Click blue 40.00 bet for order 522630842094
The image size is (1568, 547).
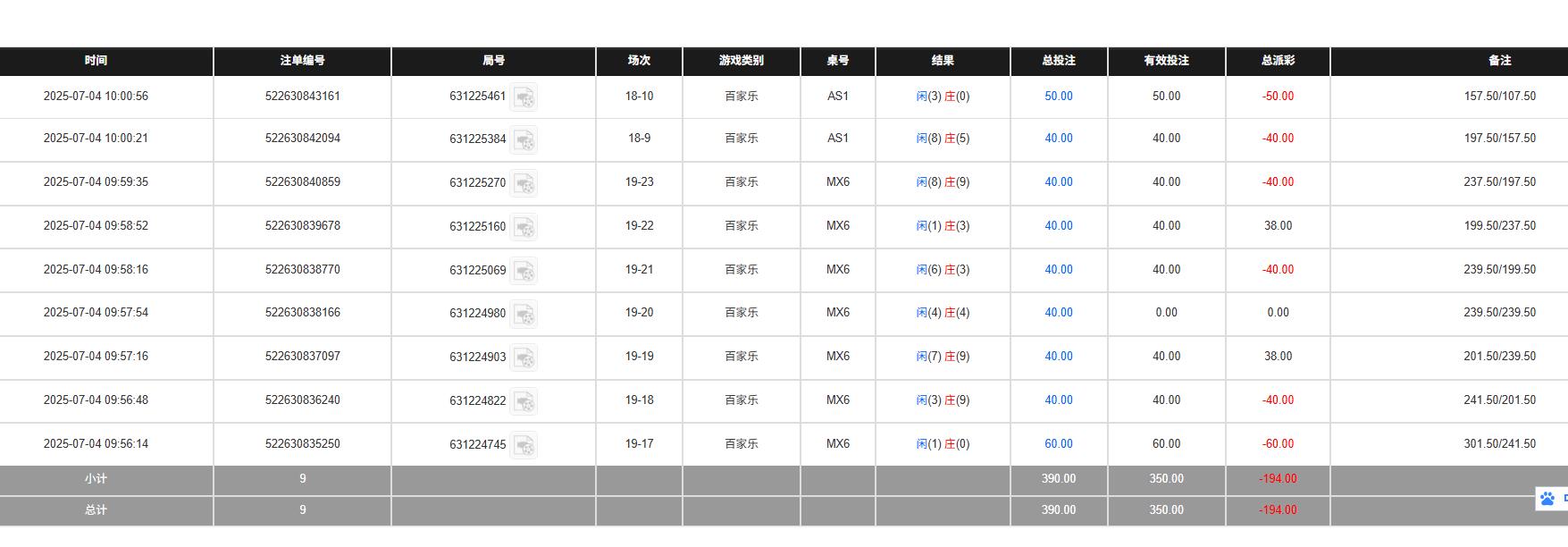point(1059,139)
